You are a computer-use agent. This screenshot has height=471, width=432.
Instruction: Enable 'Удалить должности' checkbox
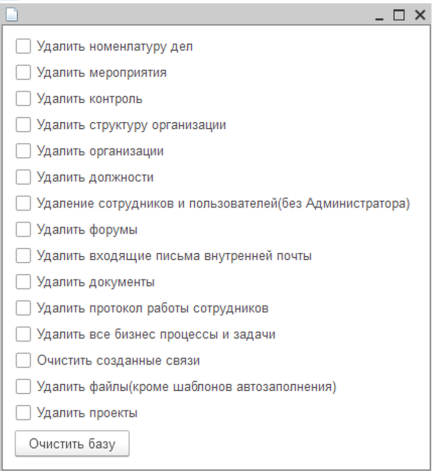point(23,177)
